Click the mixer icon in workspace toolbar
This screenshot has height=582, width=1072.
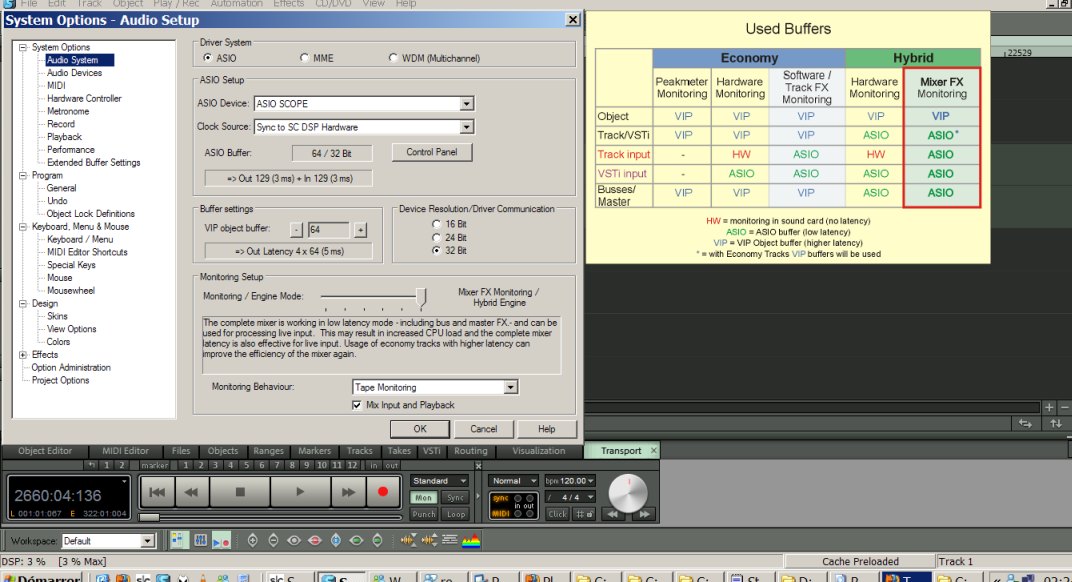click(200, 540)
